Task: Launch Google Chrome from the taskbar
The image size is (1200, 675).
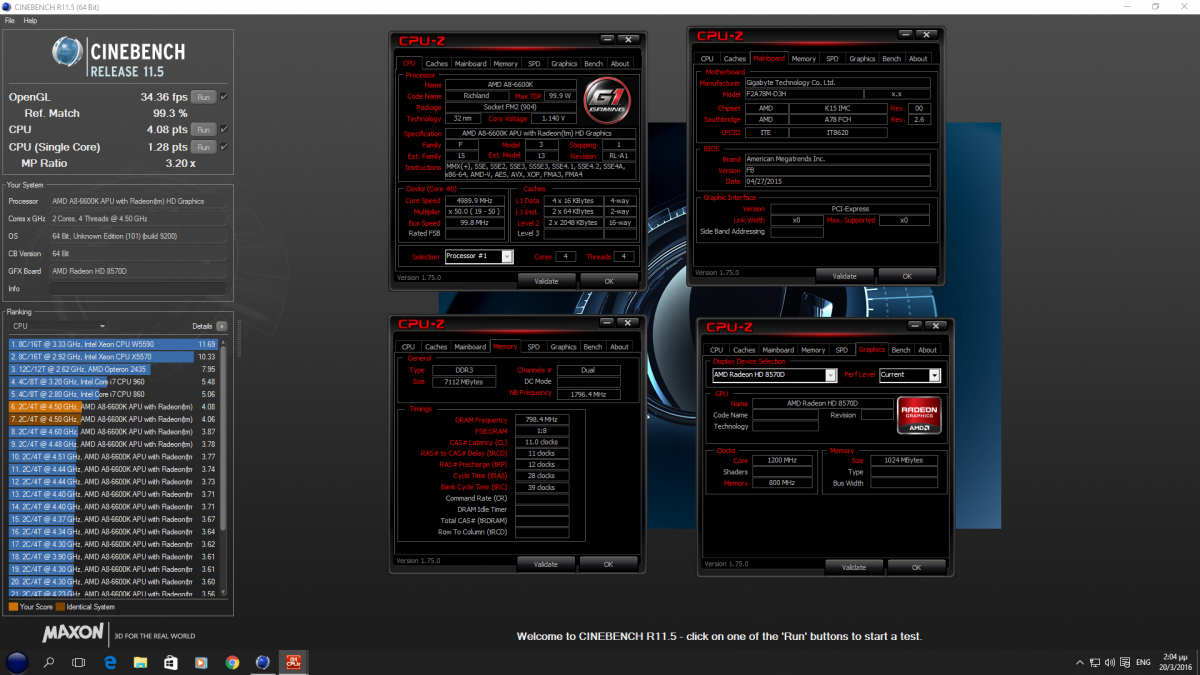Action: point(232,662)
